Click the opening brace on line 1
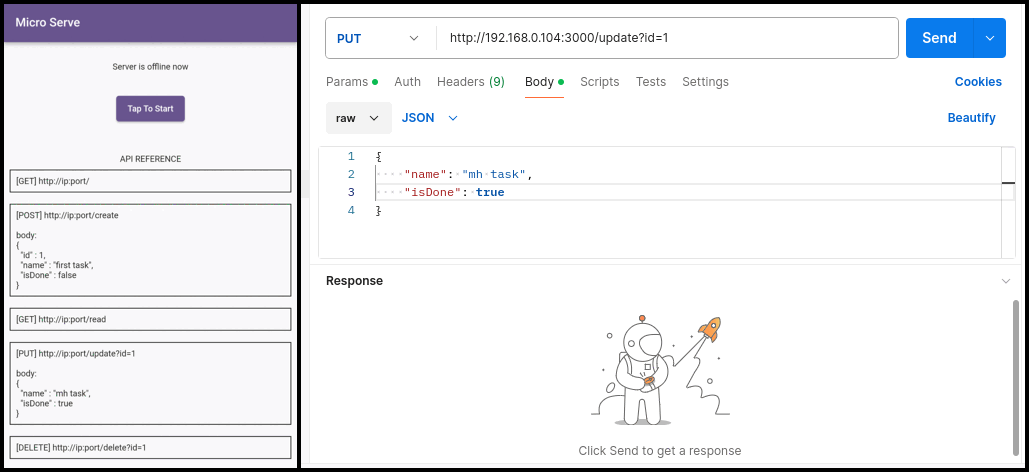 tap(379, 156)
